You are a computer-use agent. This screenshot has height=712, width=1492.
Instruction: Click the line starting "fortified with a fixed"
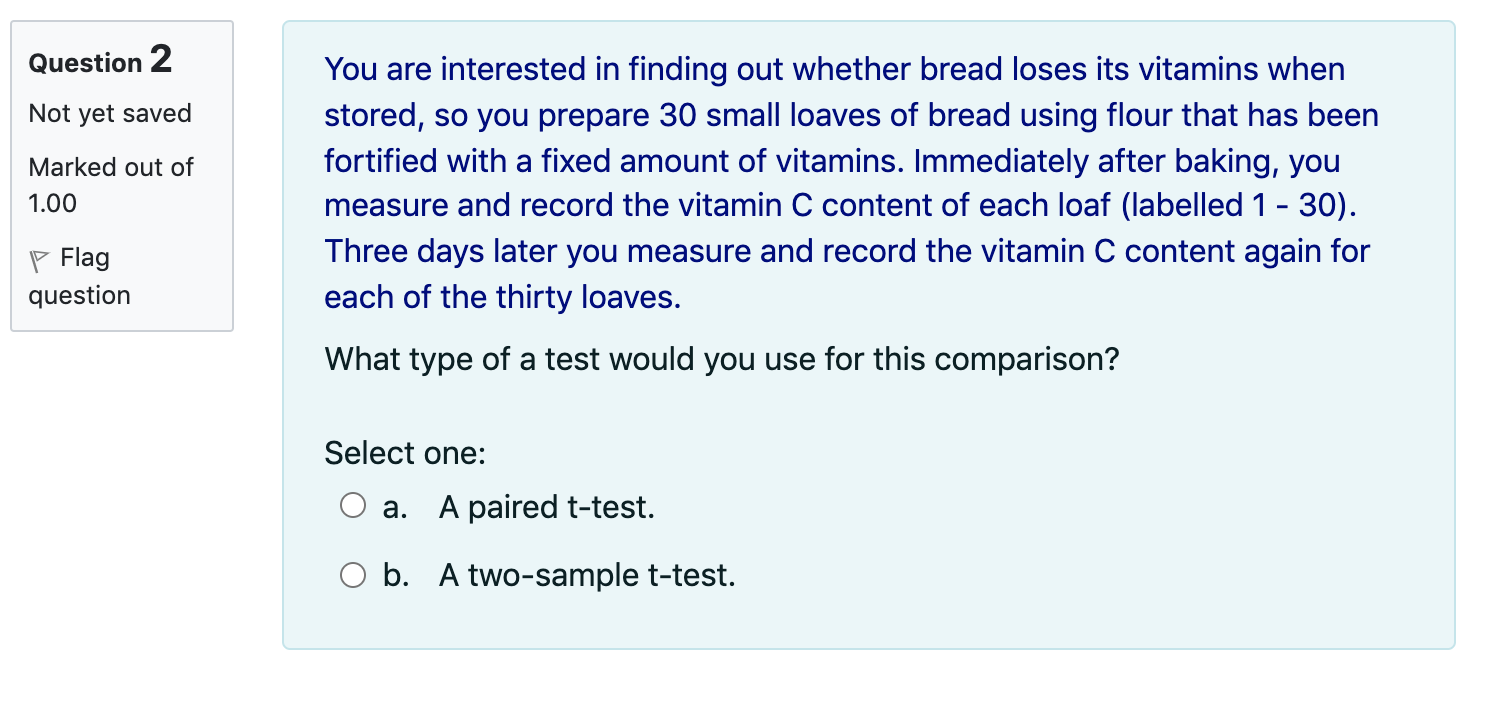[x=832, y=161]
